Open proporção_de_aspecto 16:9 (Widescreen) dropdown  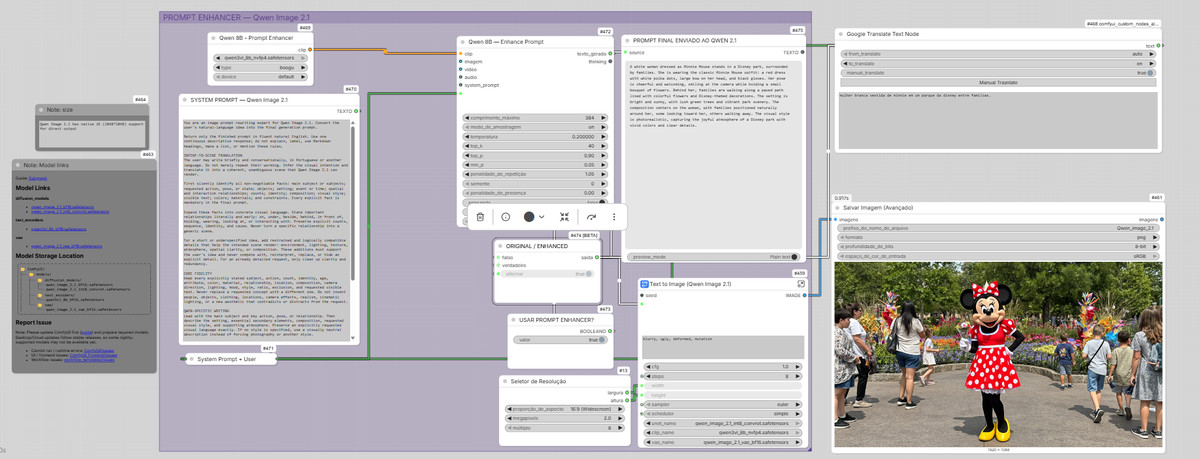pyautogui.click(x=567, y=410)
